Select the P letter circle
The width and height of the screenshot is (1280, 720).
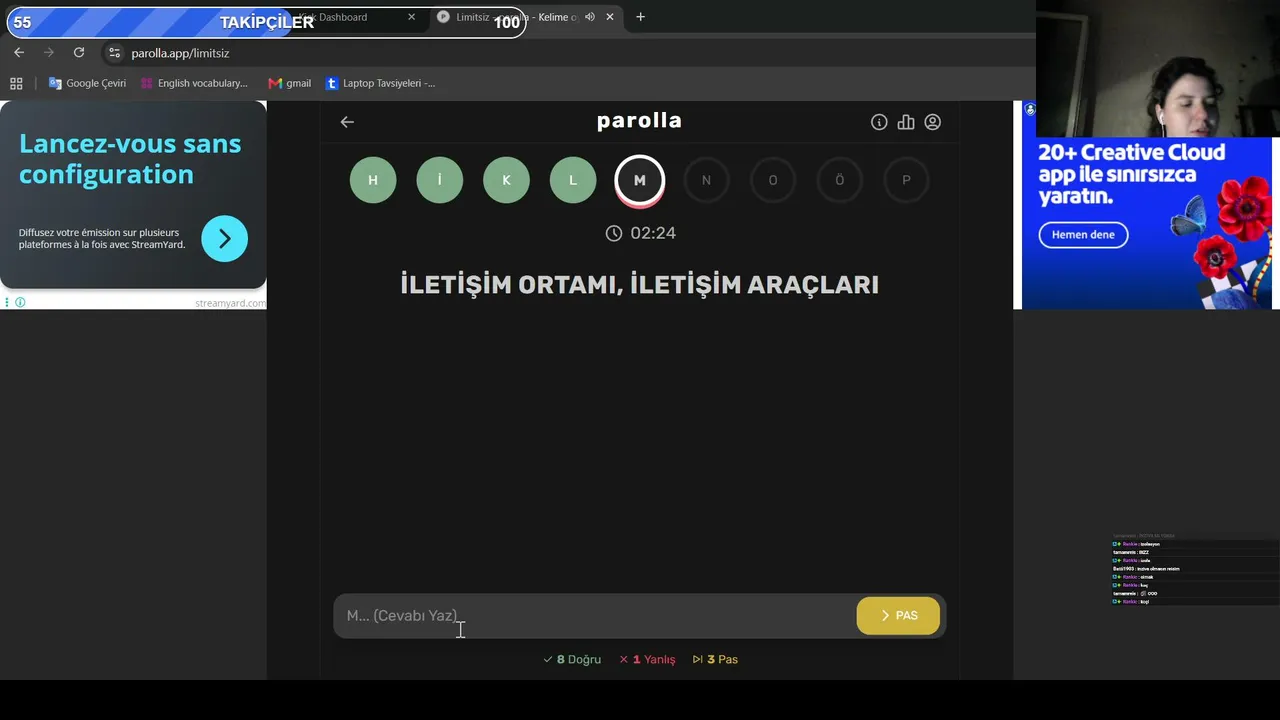(906, 180)
